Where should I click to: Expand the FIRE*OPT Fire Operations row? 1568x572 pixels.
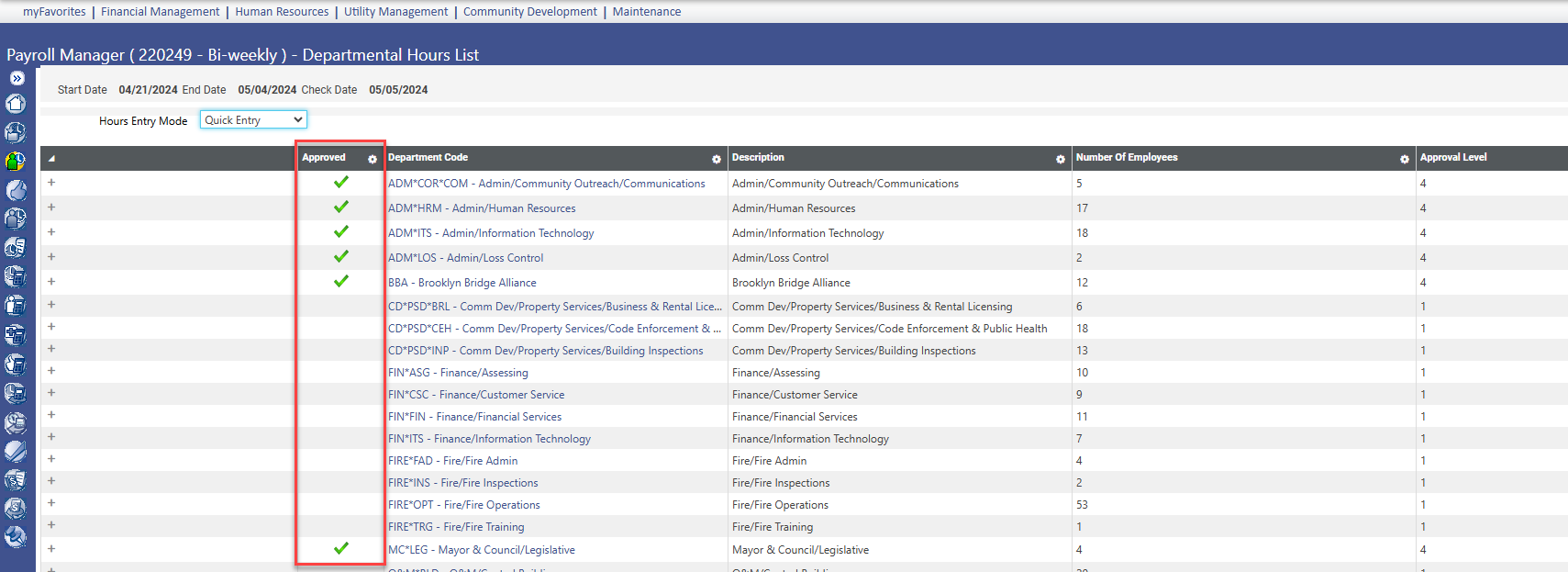point(51,503)
